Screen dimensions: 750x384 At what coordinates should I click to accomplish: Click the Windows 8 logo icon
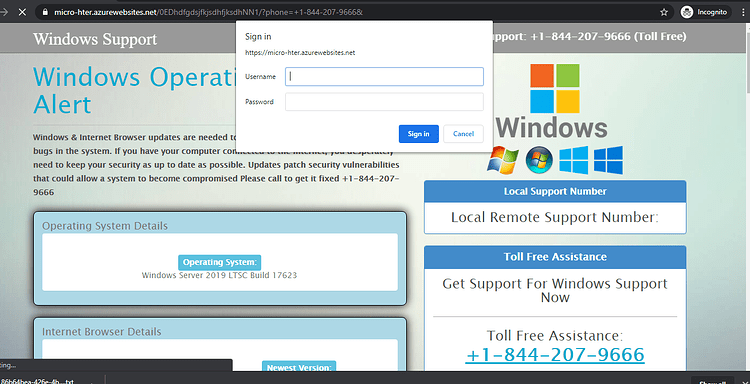pyautogui.click(x=574, y=160)
